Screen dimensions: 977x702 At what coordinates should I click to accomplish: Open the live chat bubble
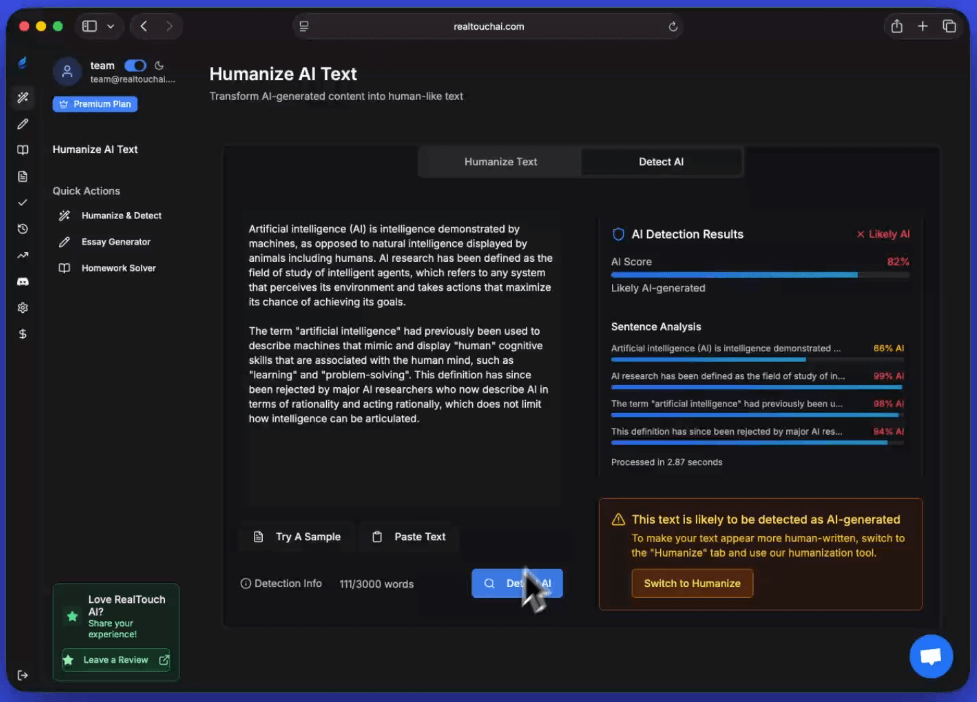(x=930, y=656)
